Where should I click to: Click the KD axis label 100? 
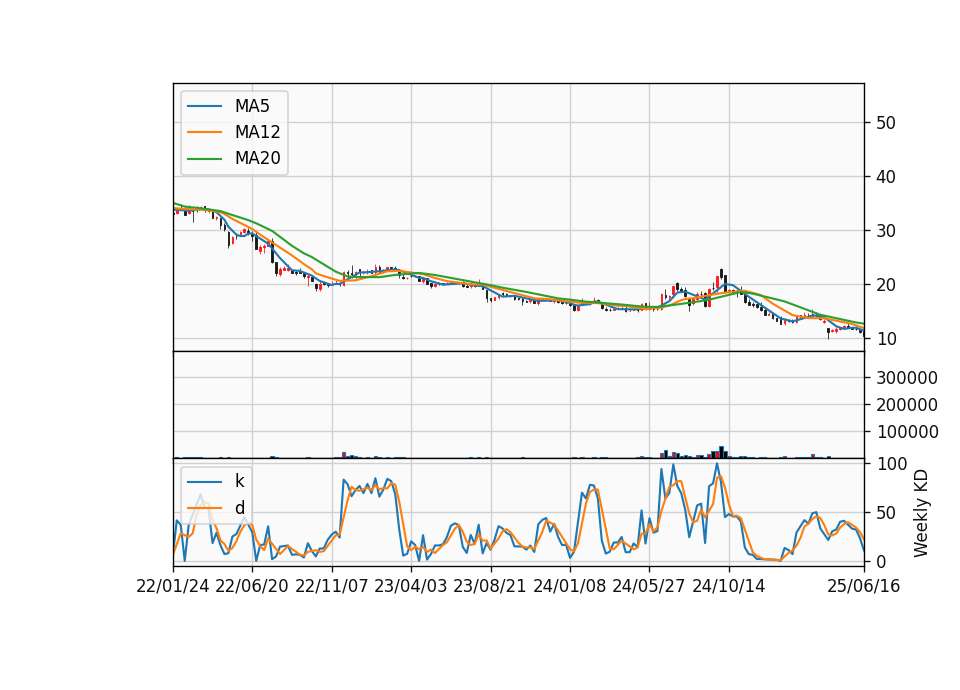891,464
